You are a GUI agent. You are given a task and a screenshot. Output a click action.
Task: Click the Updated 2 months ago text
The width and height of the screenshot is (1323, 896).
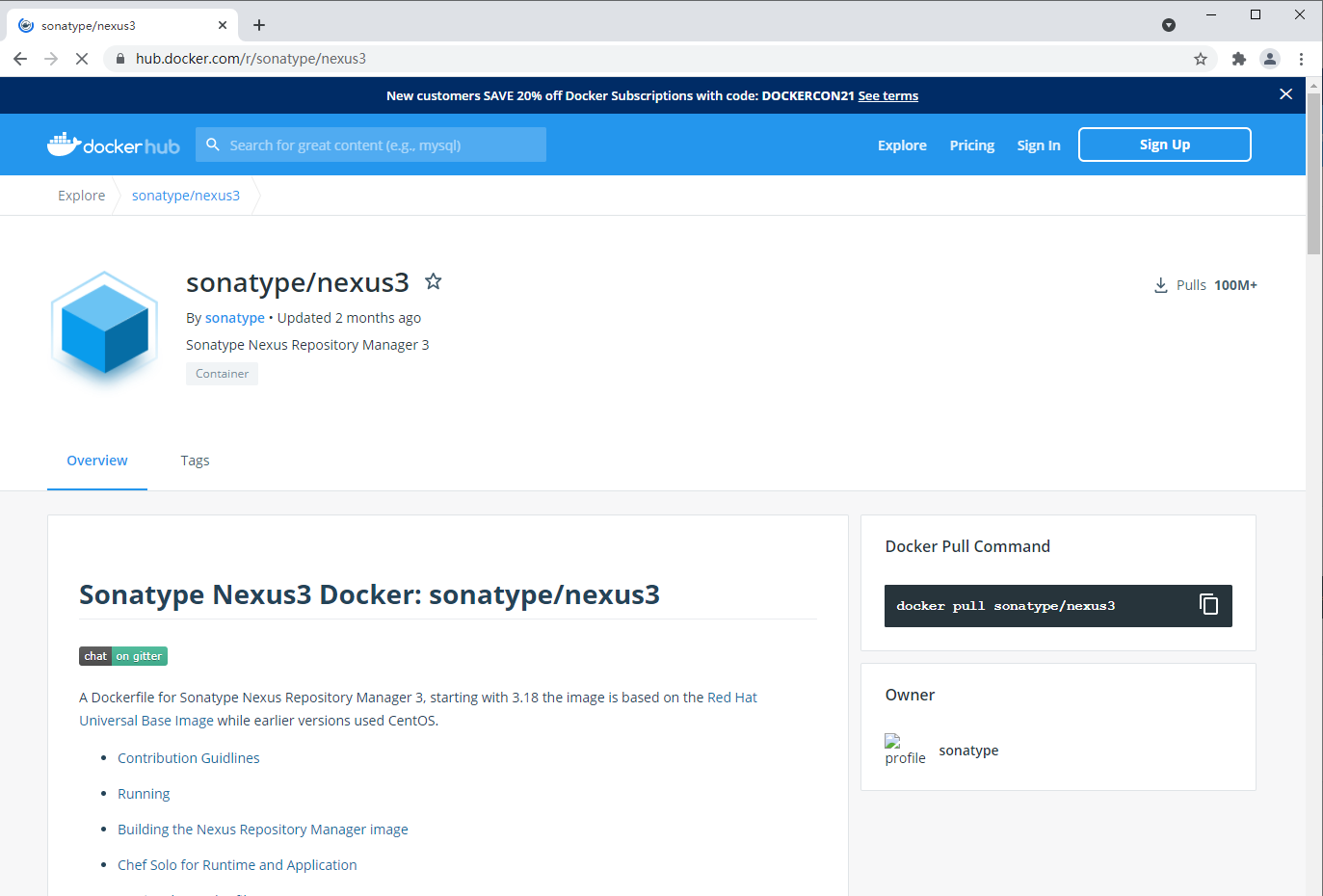coord(349,318)
